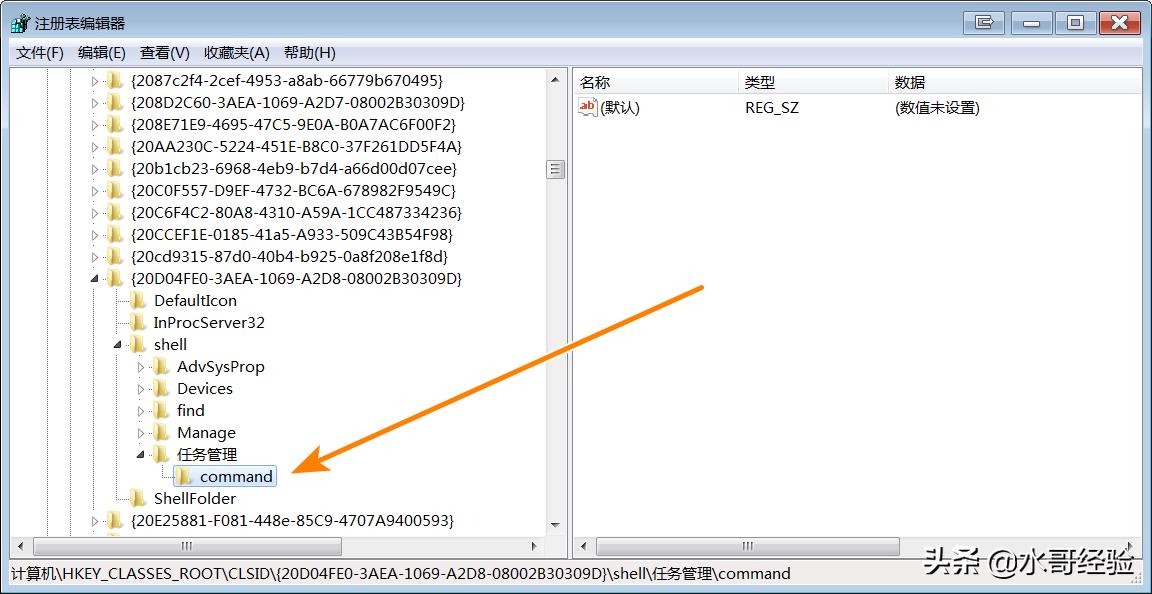Click the values pane horizontal scrollbar thumb

pyautogui.click(x=748, y=546)
